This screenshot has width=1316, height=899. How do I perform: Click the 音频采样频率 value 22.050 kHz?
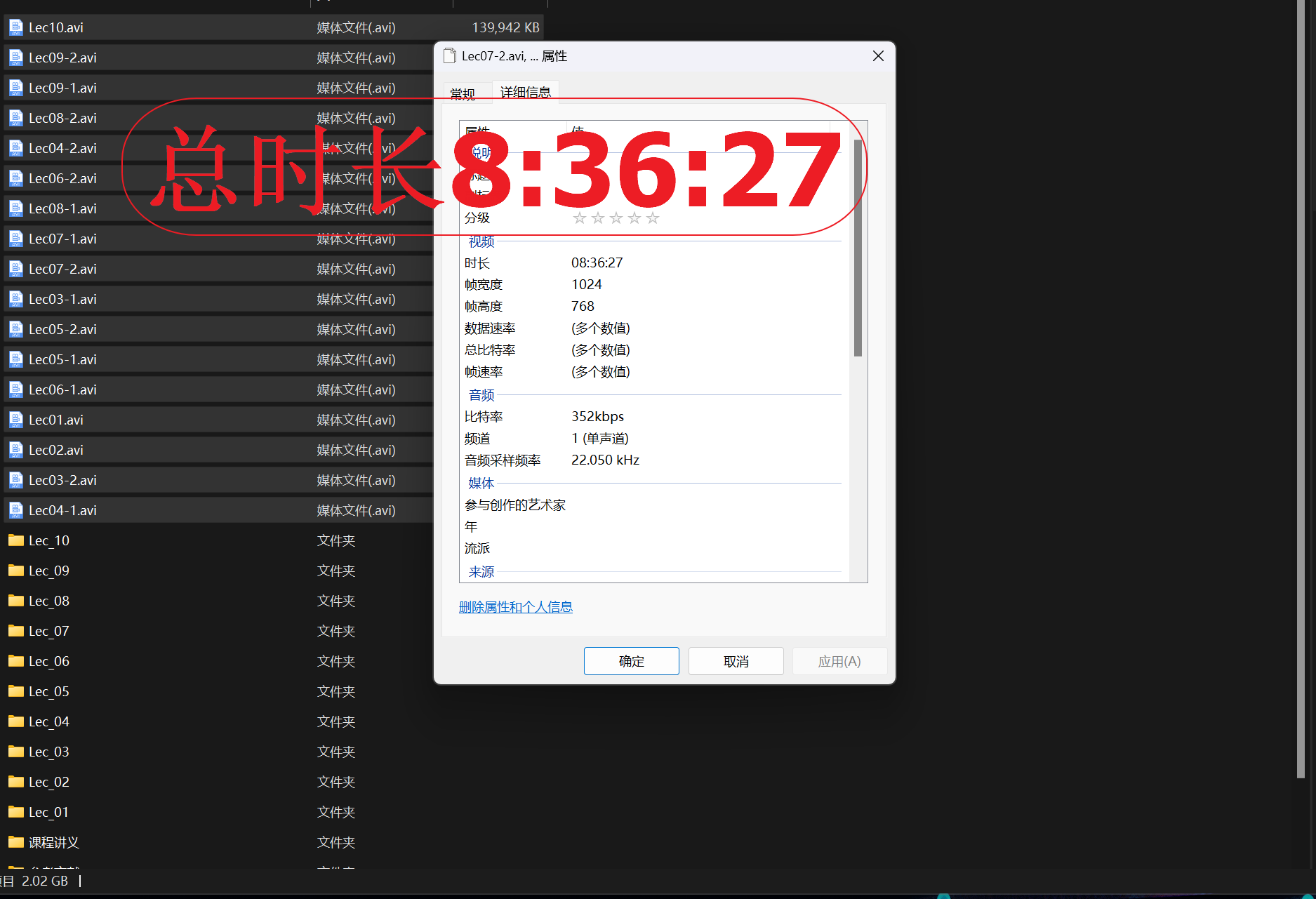[x=606, y=460]
